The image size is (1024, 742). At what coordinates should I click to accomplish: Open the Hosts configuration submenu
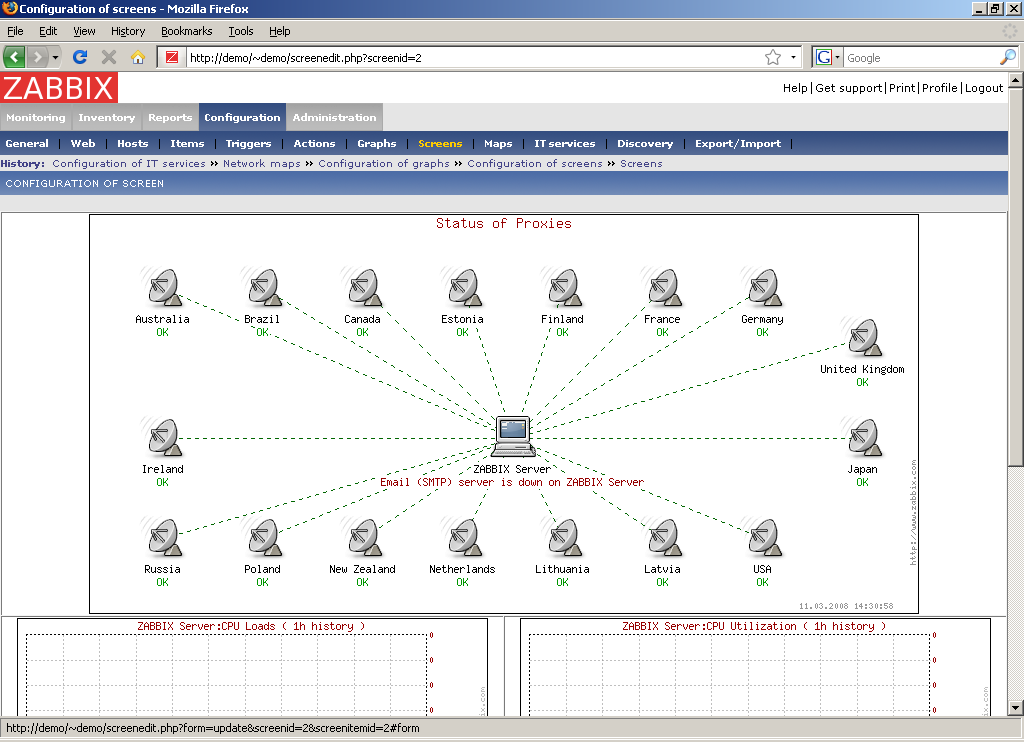coord(133,144)
